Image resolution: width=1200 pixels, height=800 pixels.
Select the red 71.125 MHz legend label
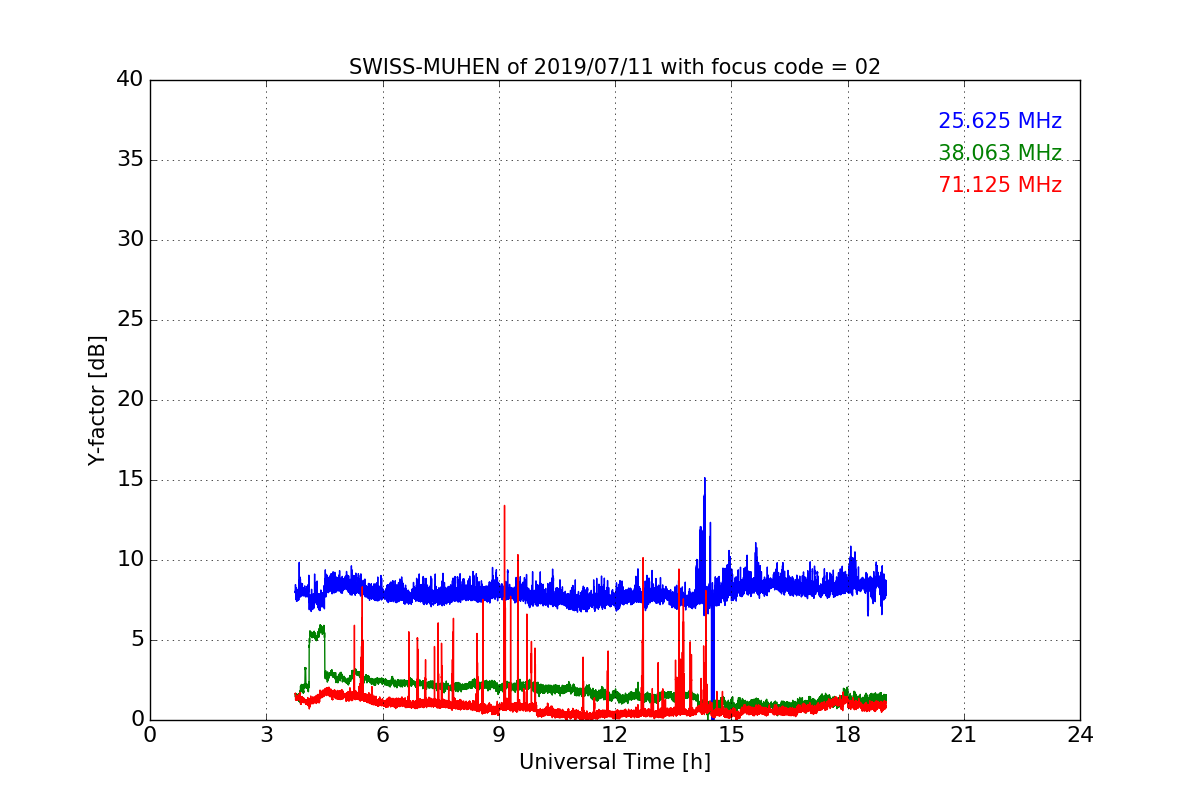1000,185
